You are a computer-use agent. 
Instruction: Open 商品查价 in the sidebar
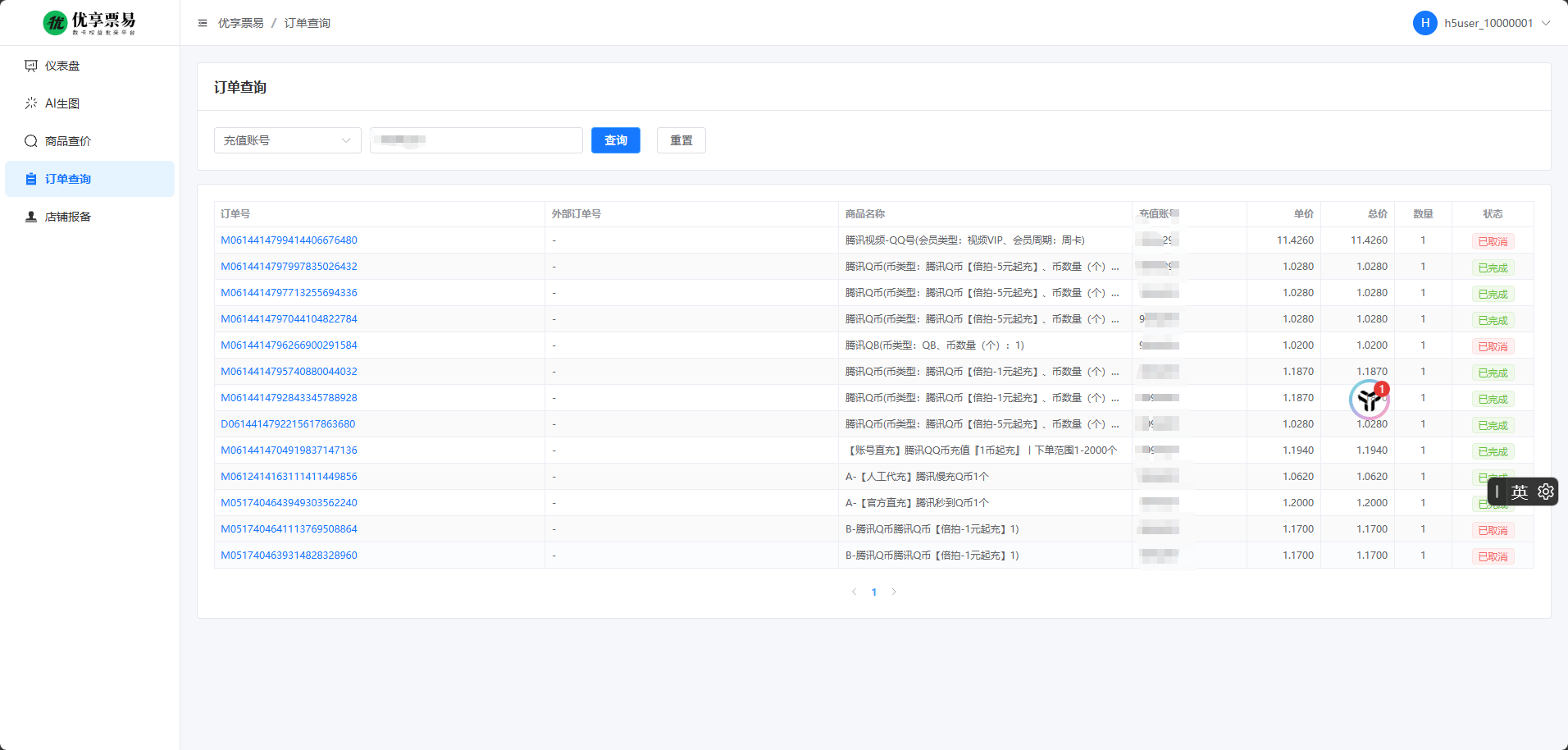89,141
